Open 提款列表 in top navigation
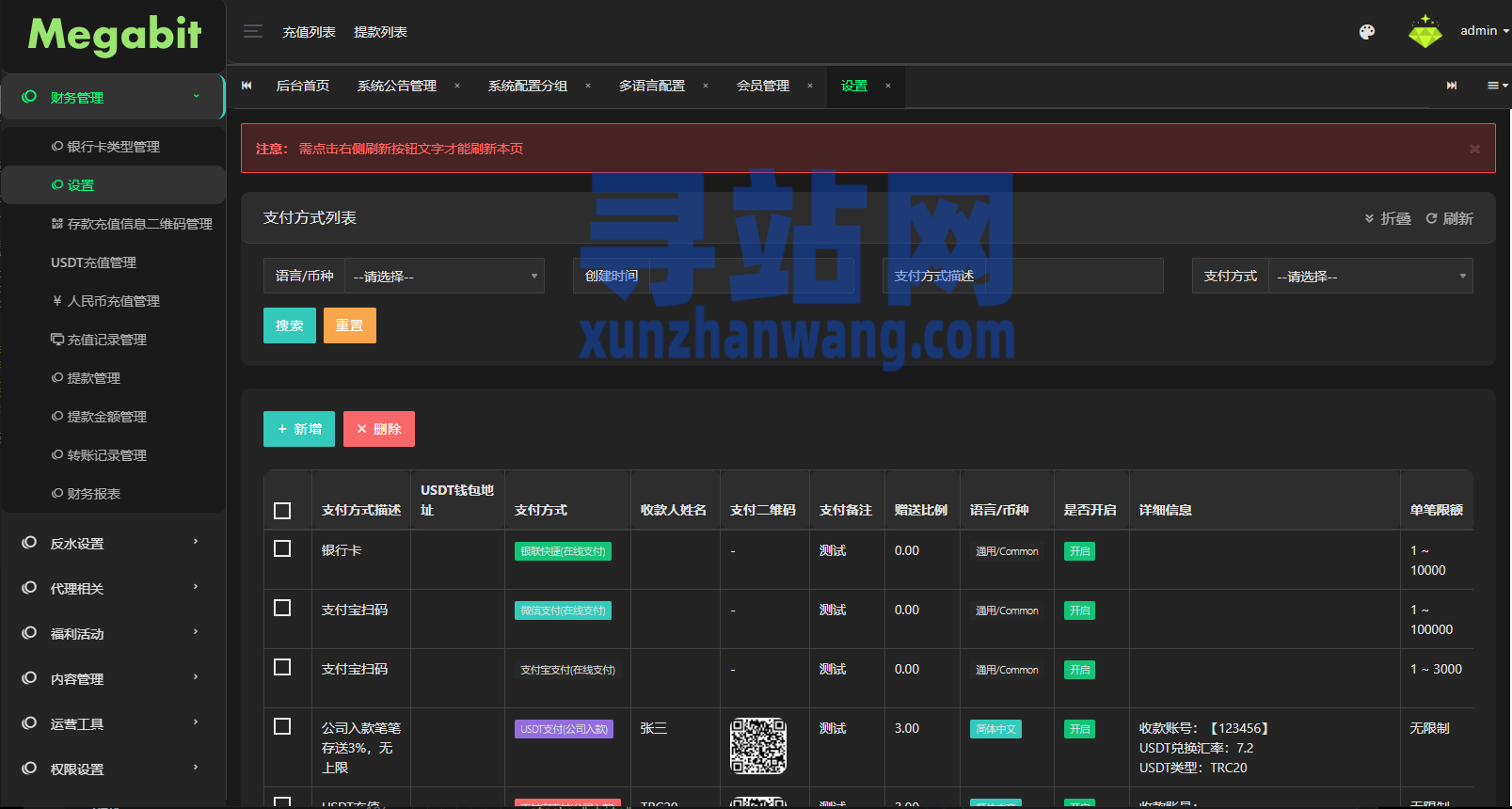This screenshot has width=1512, height=809. click(380, 32)
